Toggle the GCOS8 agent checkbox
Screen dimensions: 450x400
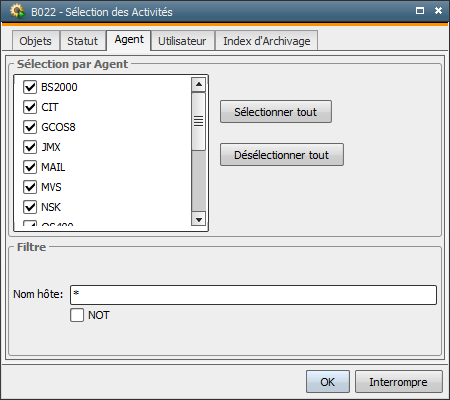tap(30, 127)
